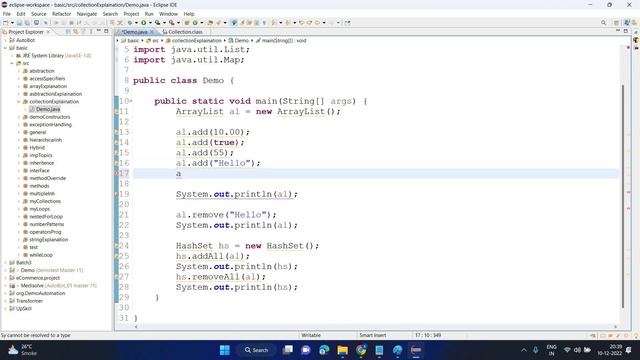Image resolution: width=640 pixels, height=360 pixels.
Task: Open Project Explorer filter icon
Action: coord(83,31)
